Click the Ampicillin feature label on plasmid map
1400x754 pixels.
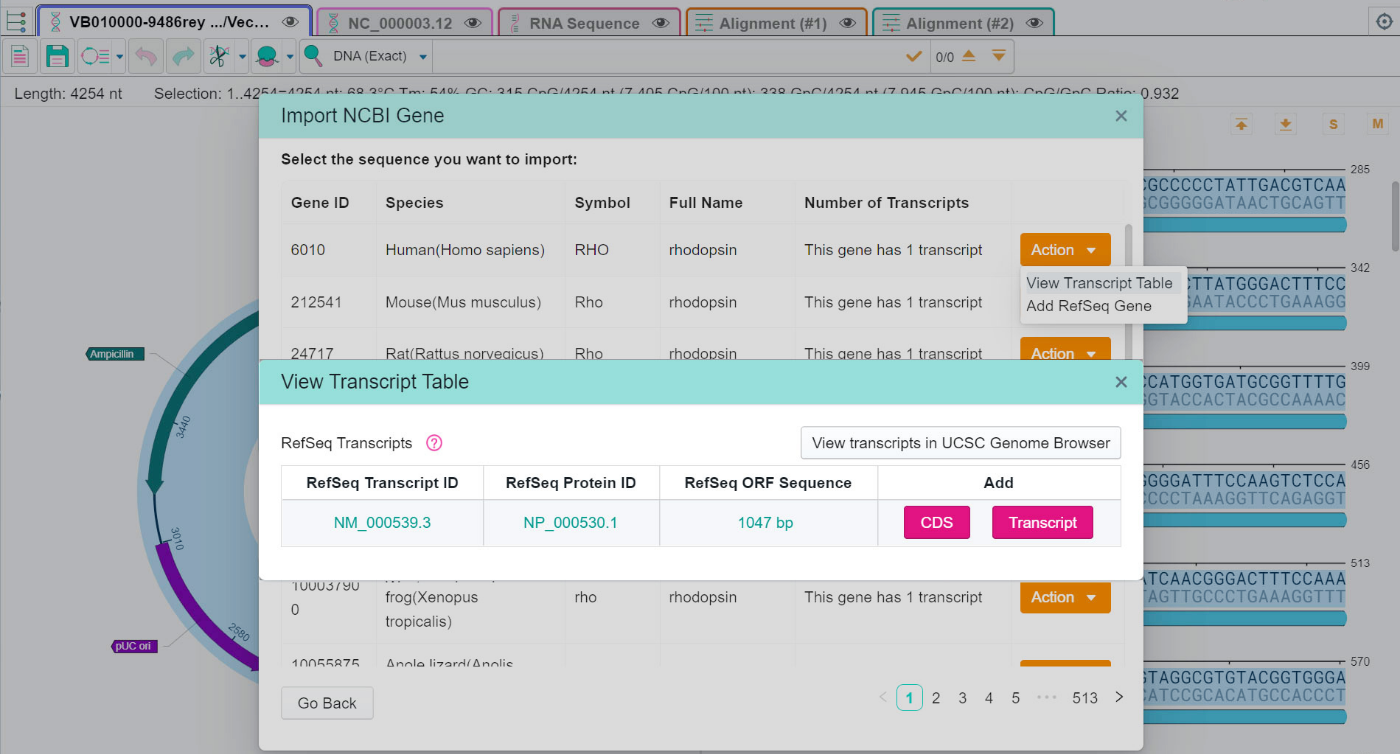(116, 354)
